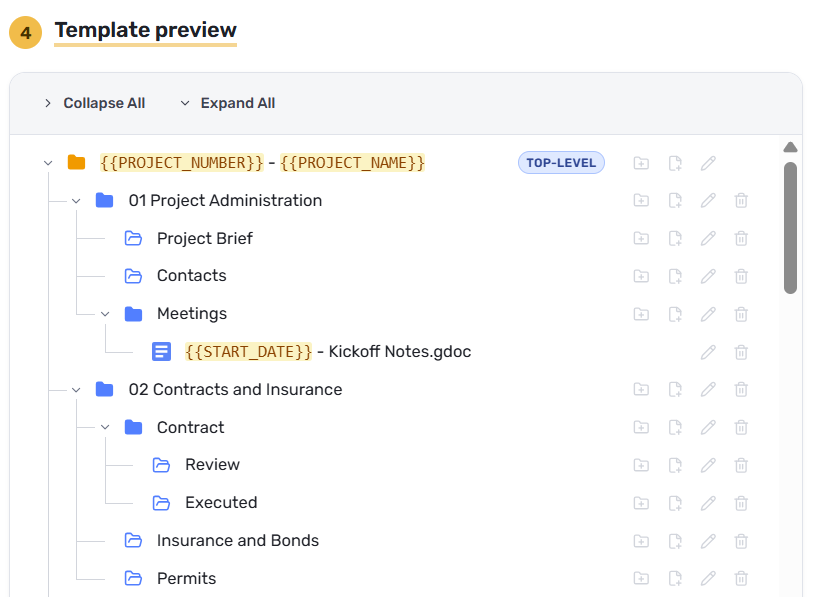This screenshot has width=820, height=597.
Task: Edit the Executed folder name
Action: click(x=708, y=503)
